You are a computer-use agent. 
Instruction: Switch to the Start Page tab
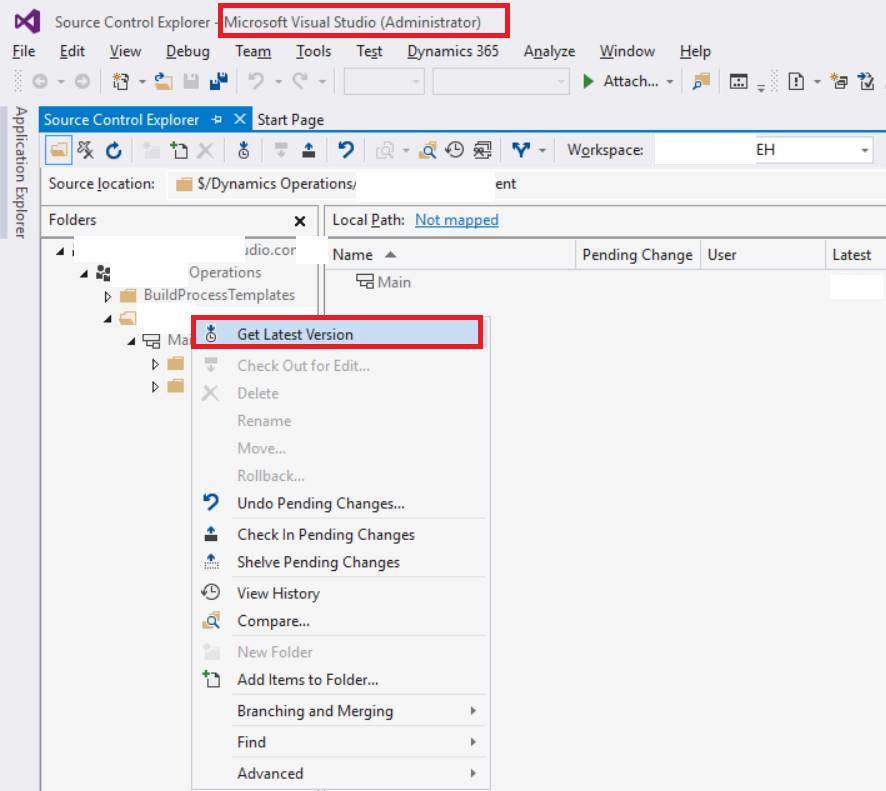tap(289, 119)
